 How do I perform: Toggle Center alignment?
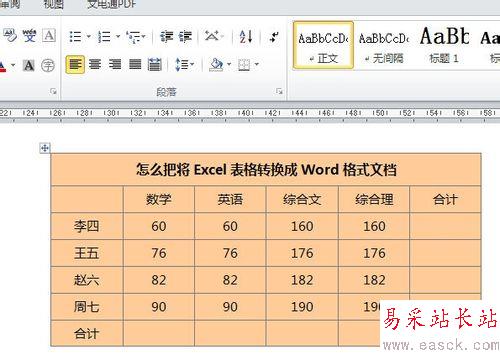(95, 64)
